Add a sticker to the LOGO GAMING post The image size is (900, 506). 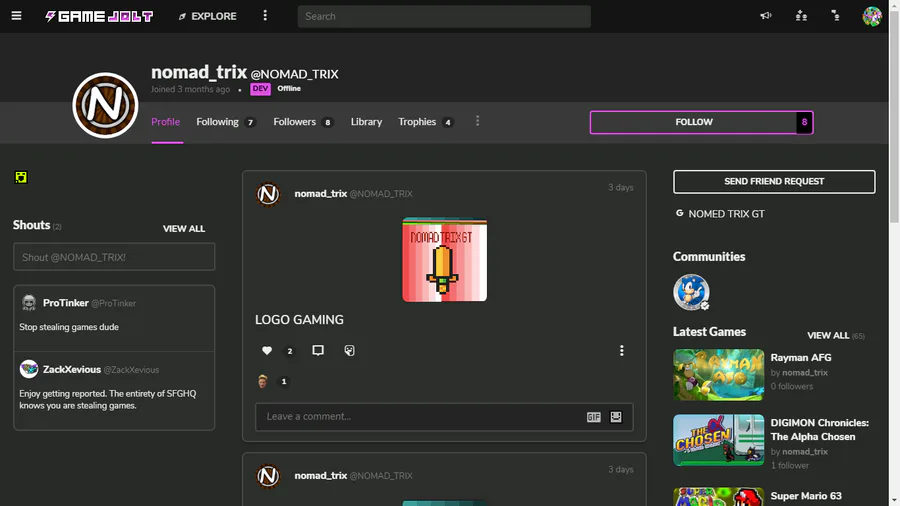349,351
